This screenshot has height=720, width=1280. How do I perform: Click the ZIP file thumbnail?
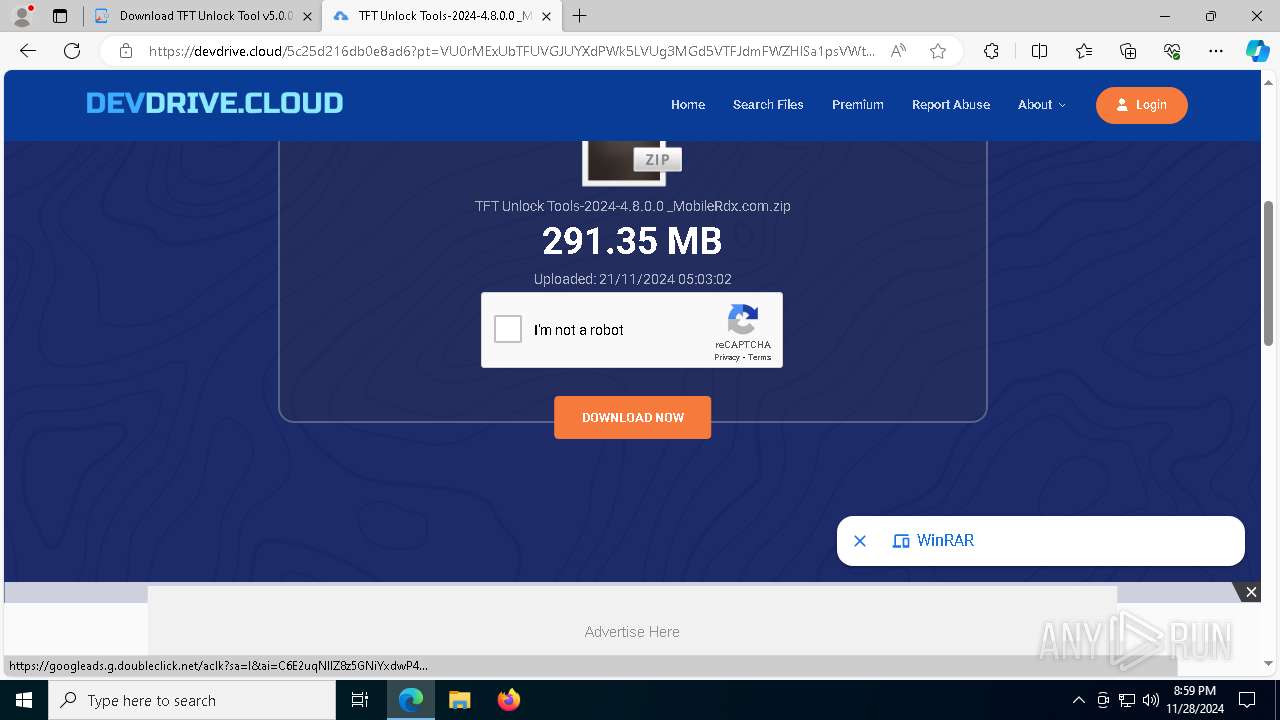click(632, 162)
